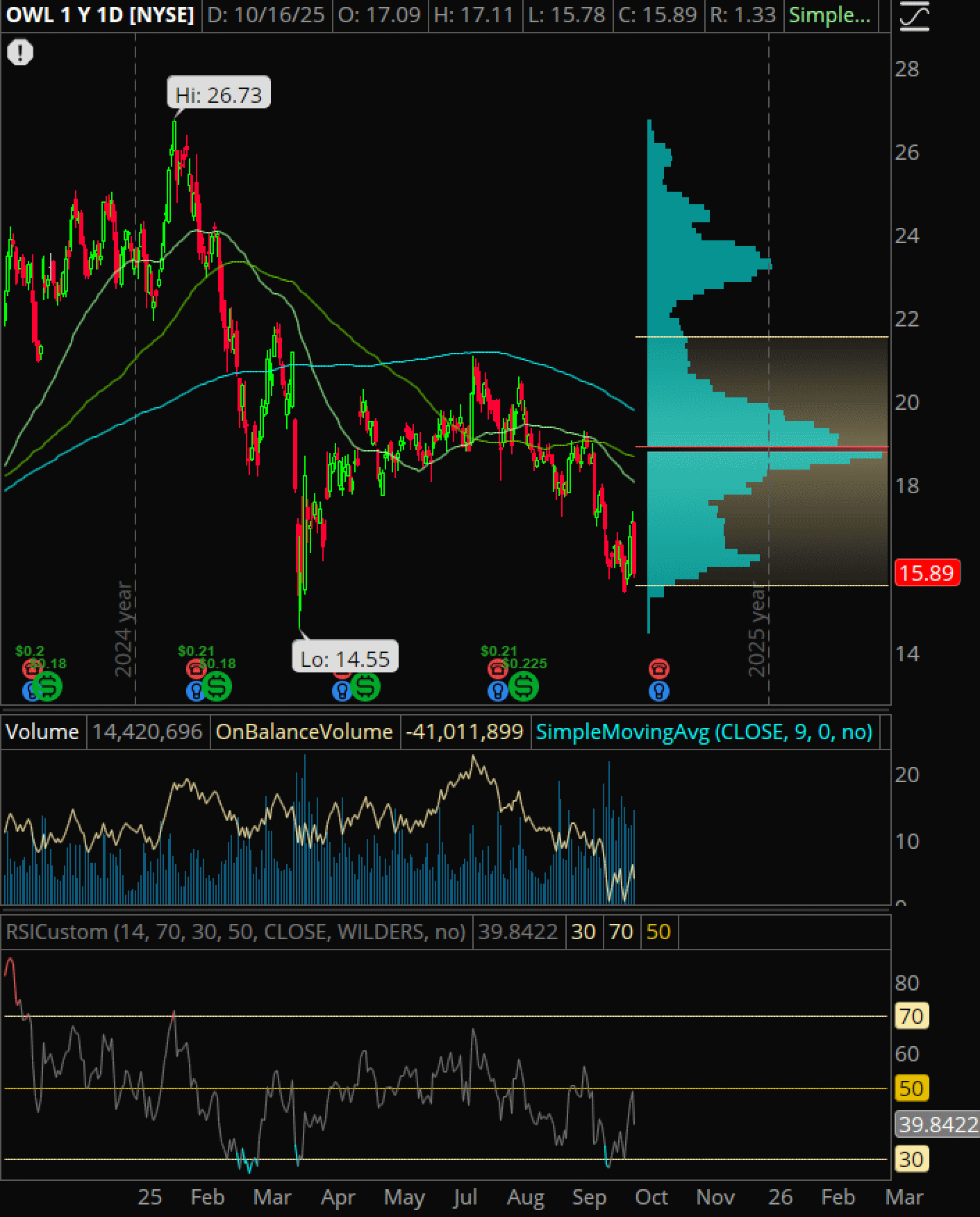The image size is (980, 1217).
Task: Click the "C: 15.89" close price readout
Action: click(658, 15)
